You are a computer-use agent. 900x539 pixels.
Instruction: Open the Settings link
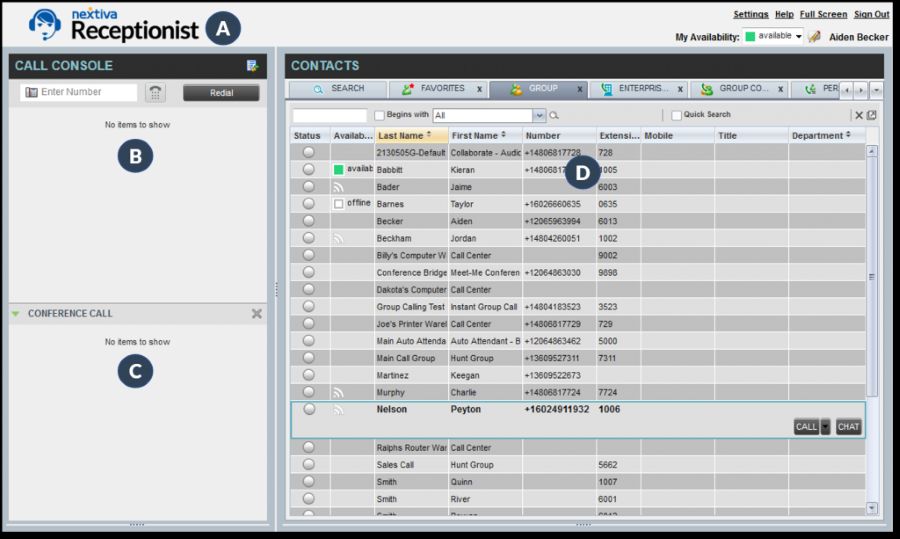tap(751, 14)
